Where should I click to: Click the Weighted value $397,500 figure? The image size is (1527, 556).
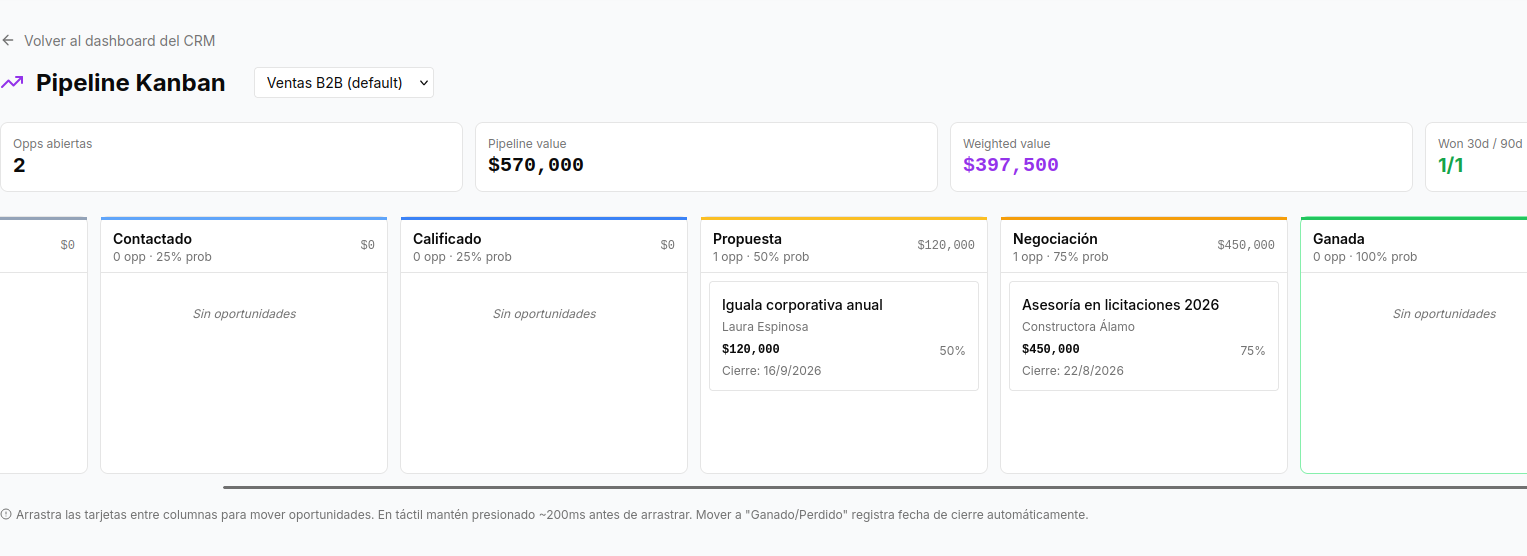1011,165
